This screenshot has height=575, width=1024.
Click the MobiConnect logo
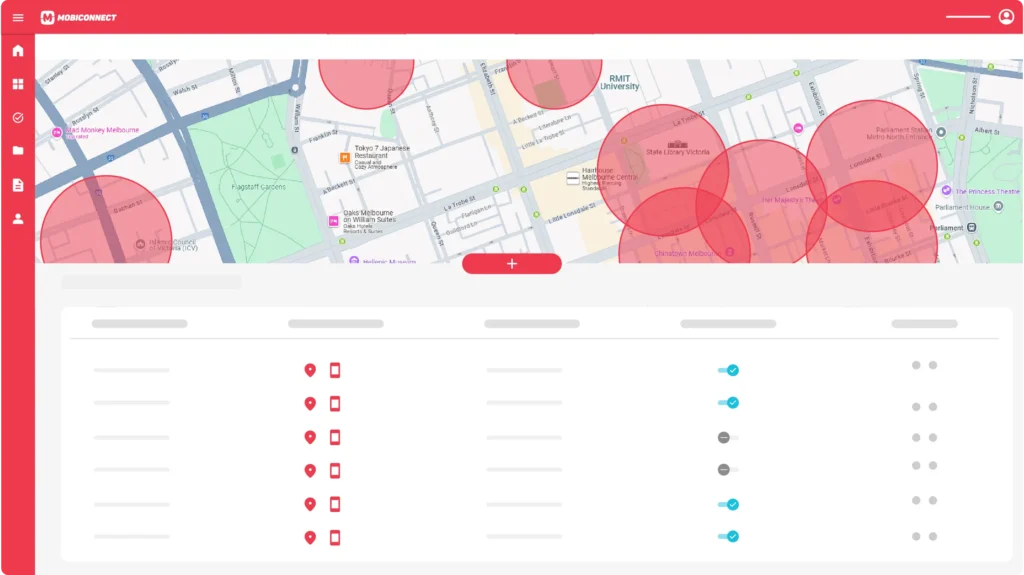tap(78, 18)
